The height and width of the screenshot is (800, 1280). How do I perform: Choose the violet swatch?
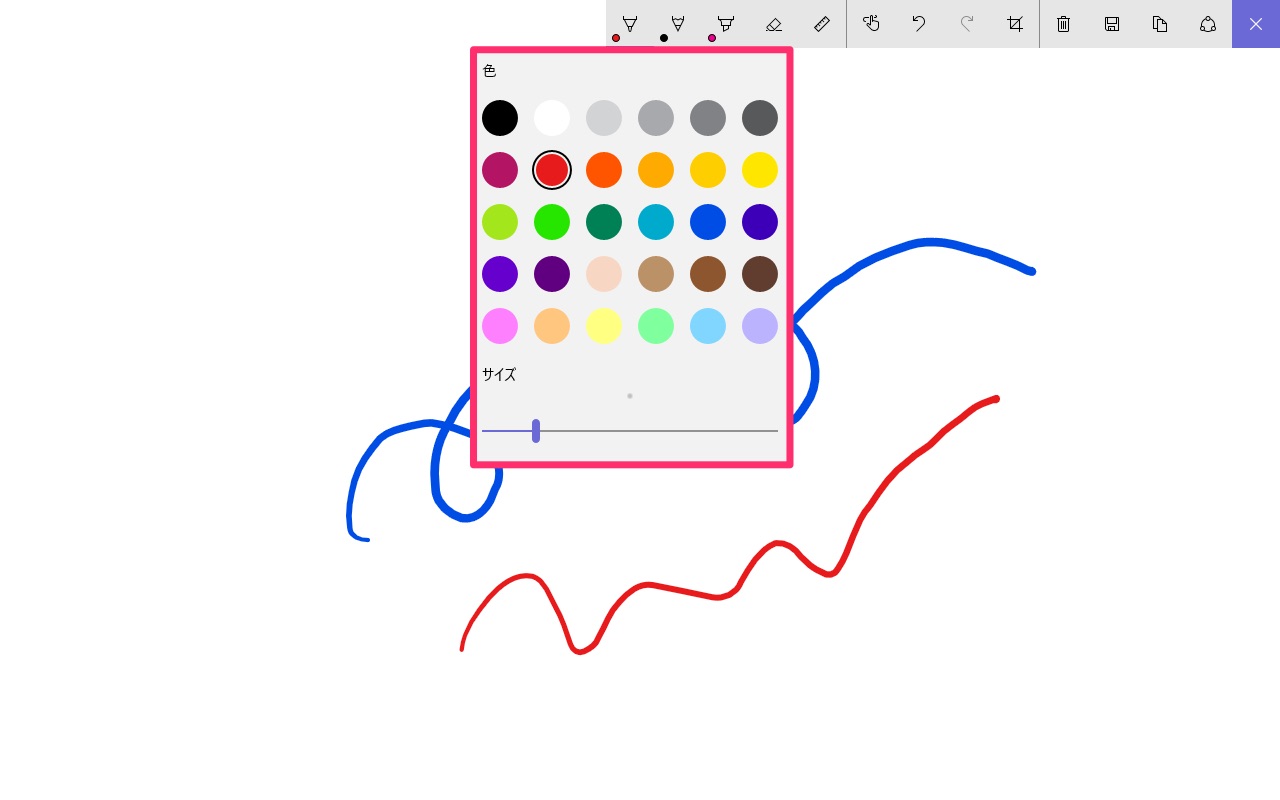point(500,274)
